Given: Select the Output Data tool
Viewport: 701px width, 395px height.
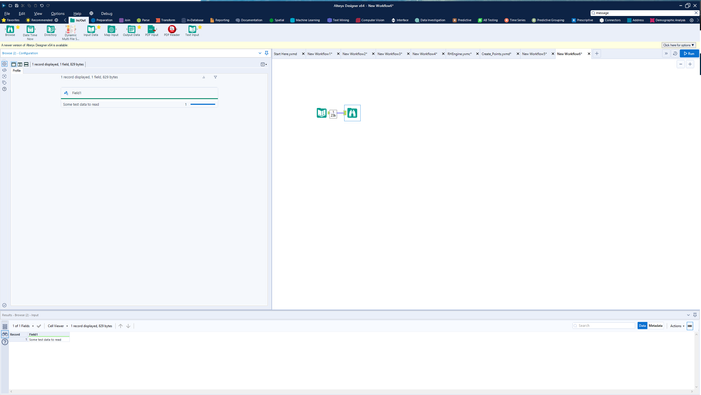Looking at the screenshot, I should (131, 31).
